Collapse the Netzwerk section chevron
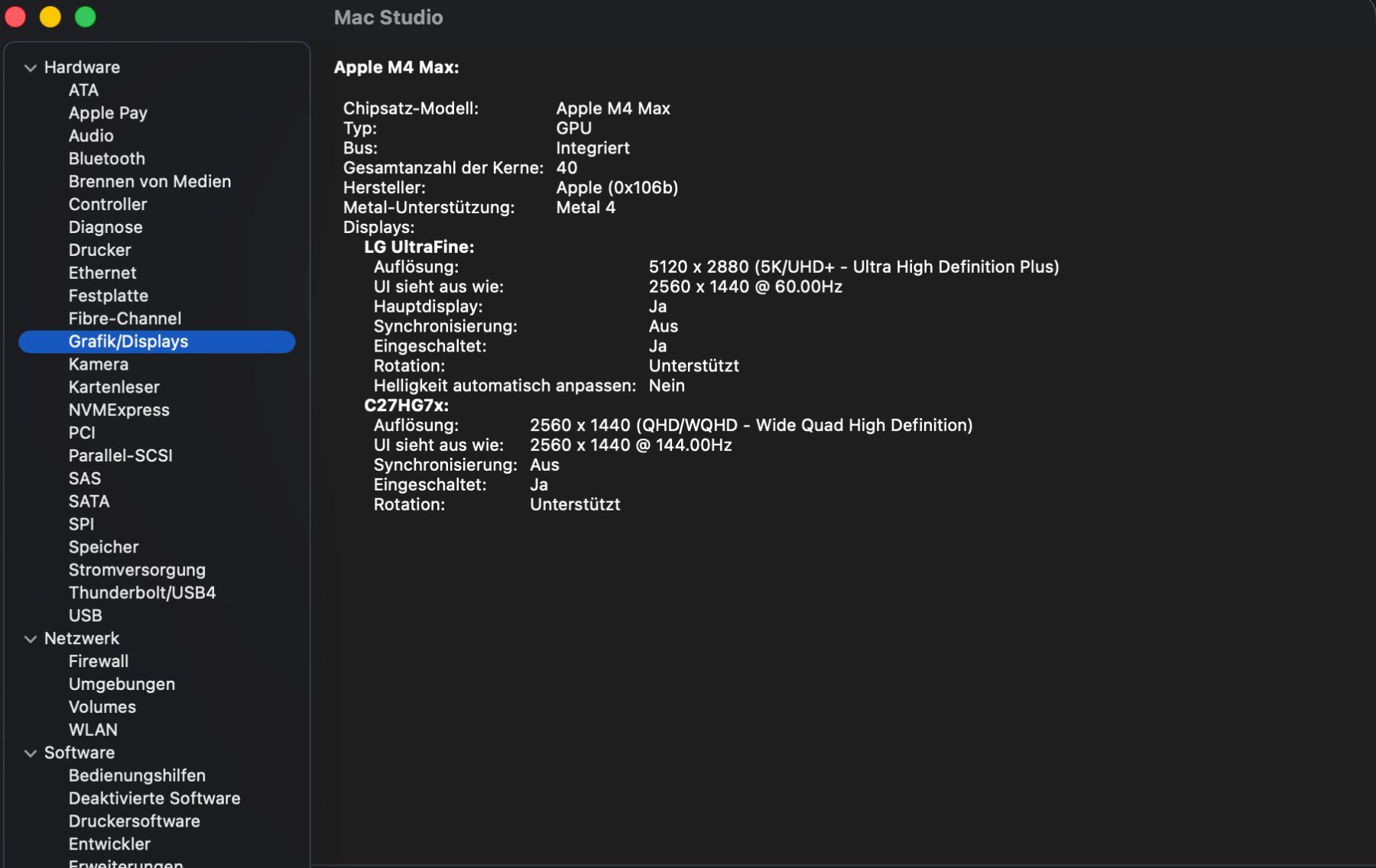This screenshot has width=1376, height=868. click(x=30, y=639)
